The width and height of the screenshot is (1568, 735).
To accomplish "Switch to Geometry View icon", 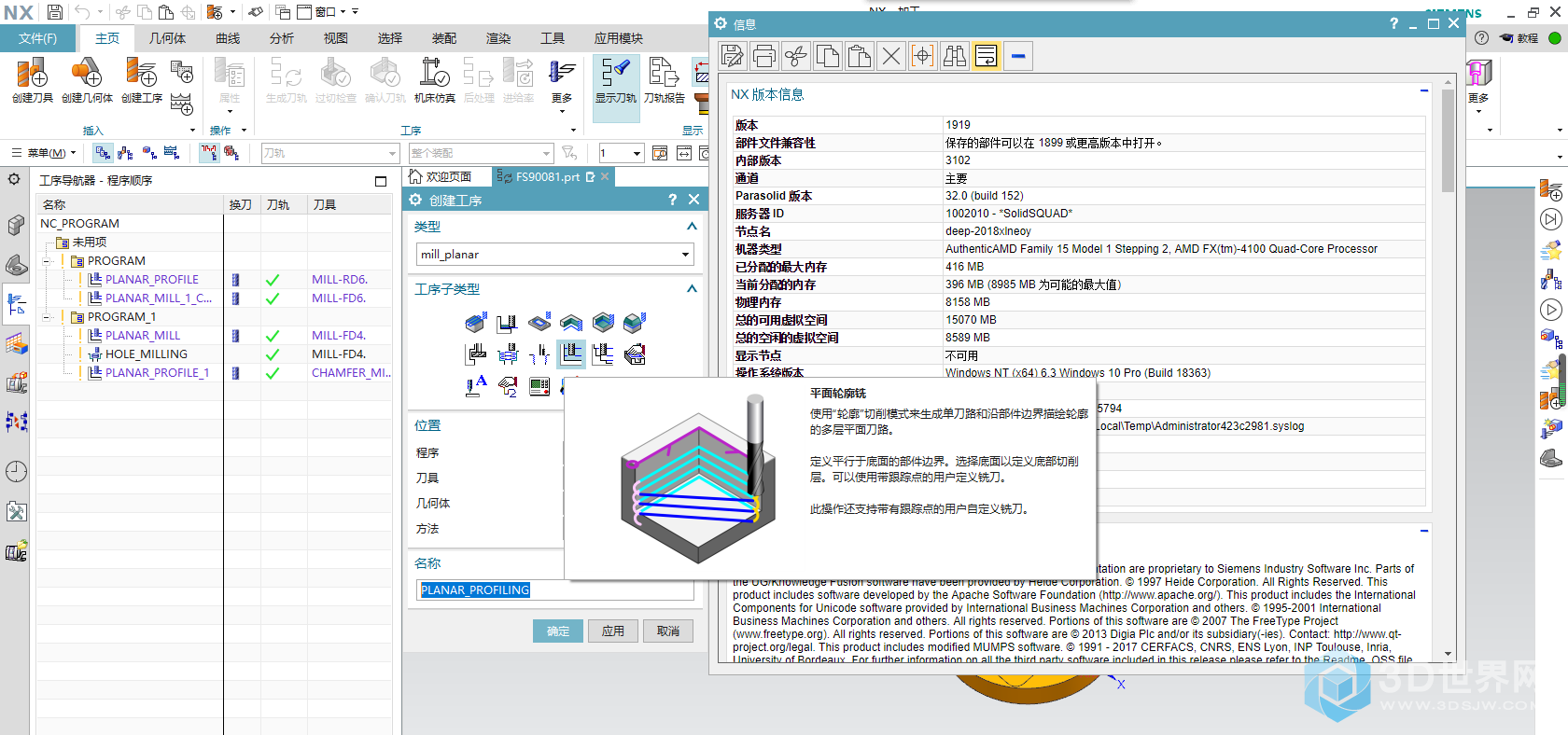I will click(149, 152).
